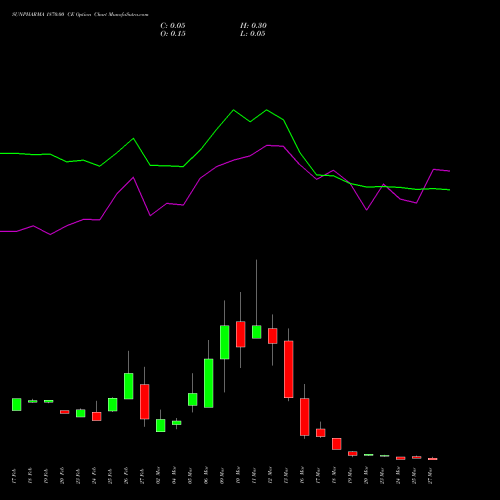Select the large red candle for 13 Mar

[289, 369]
